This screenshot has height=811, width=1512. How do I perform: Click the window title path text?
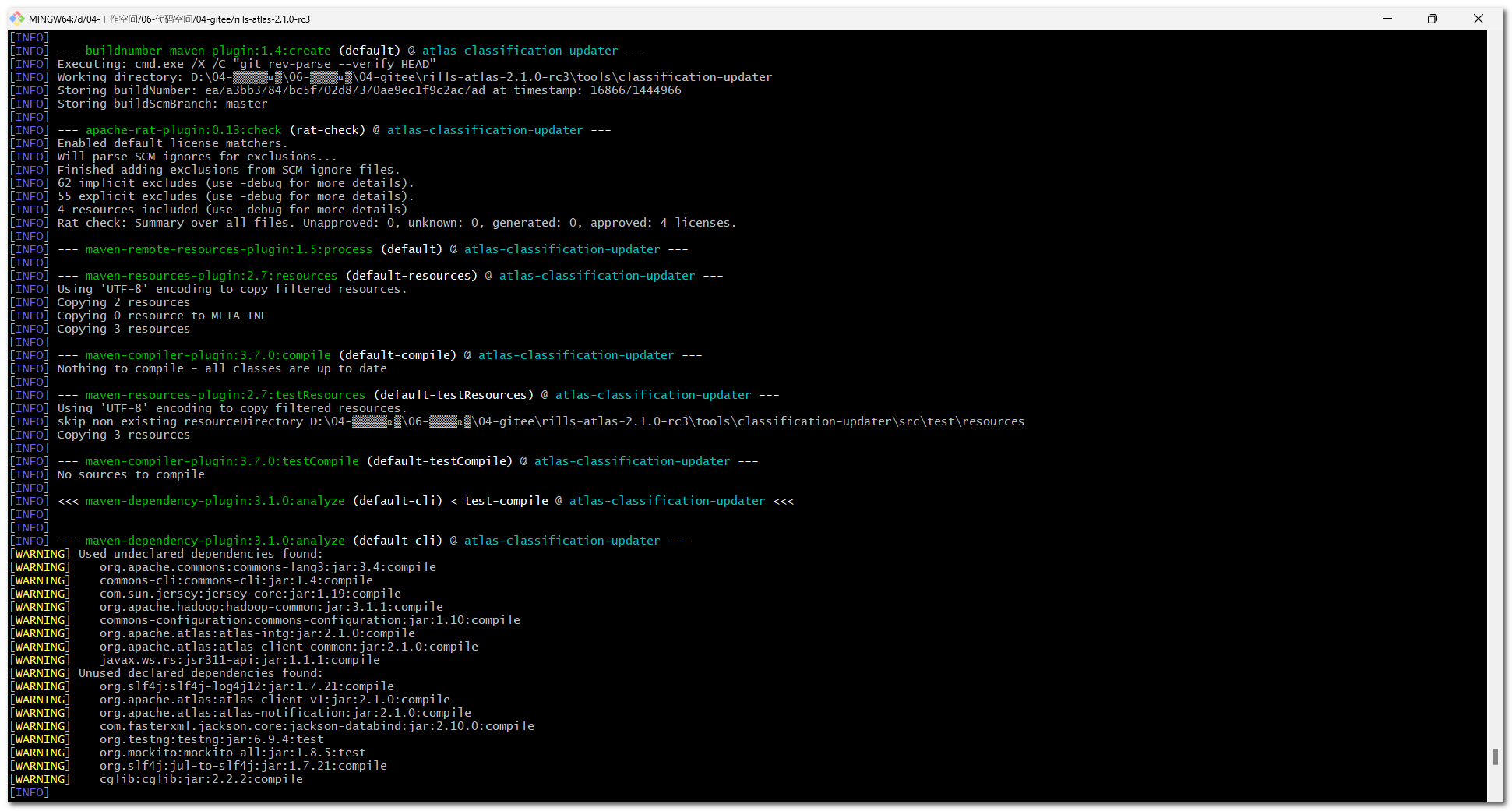(170, 19)
